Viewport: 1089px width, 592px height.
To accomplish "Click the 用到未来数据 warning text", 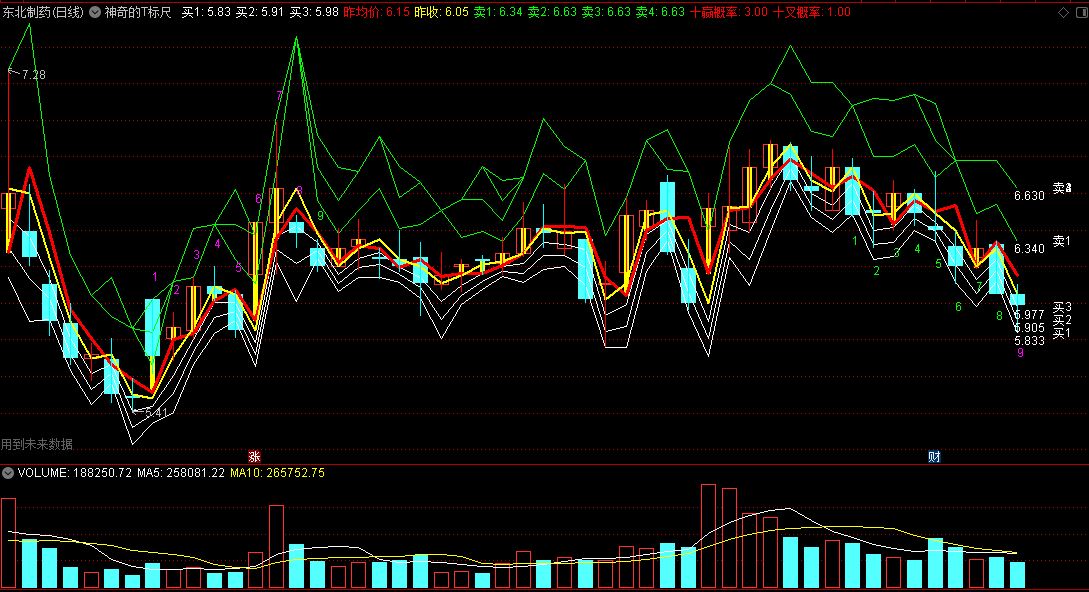I will (37, 444).
